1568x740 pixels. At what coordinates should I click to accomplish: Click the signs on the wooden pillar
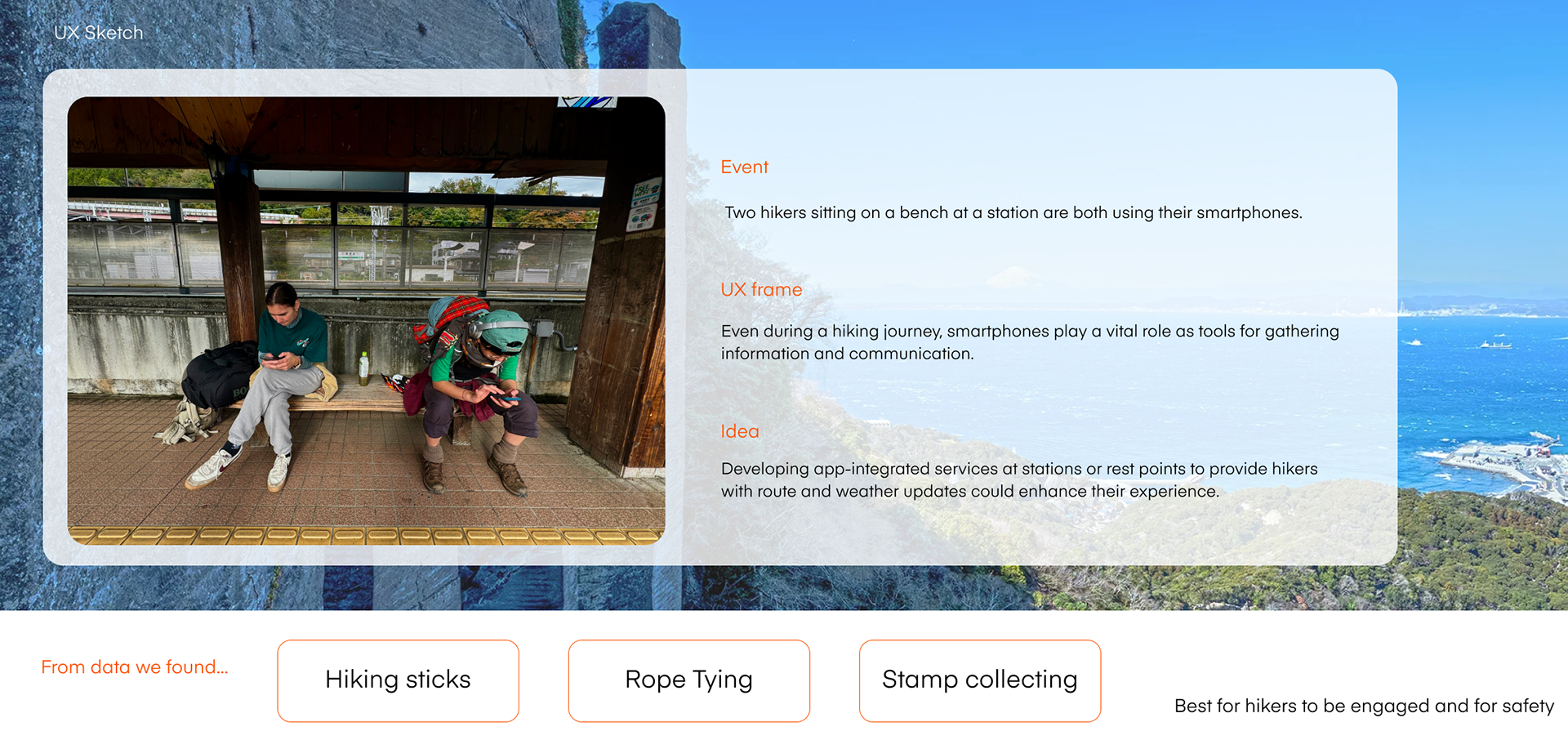pos(645,204)
